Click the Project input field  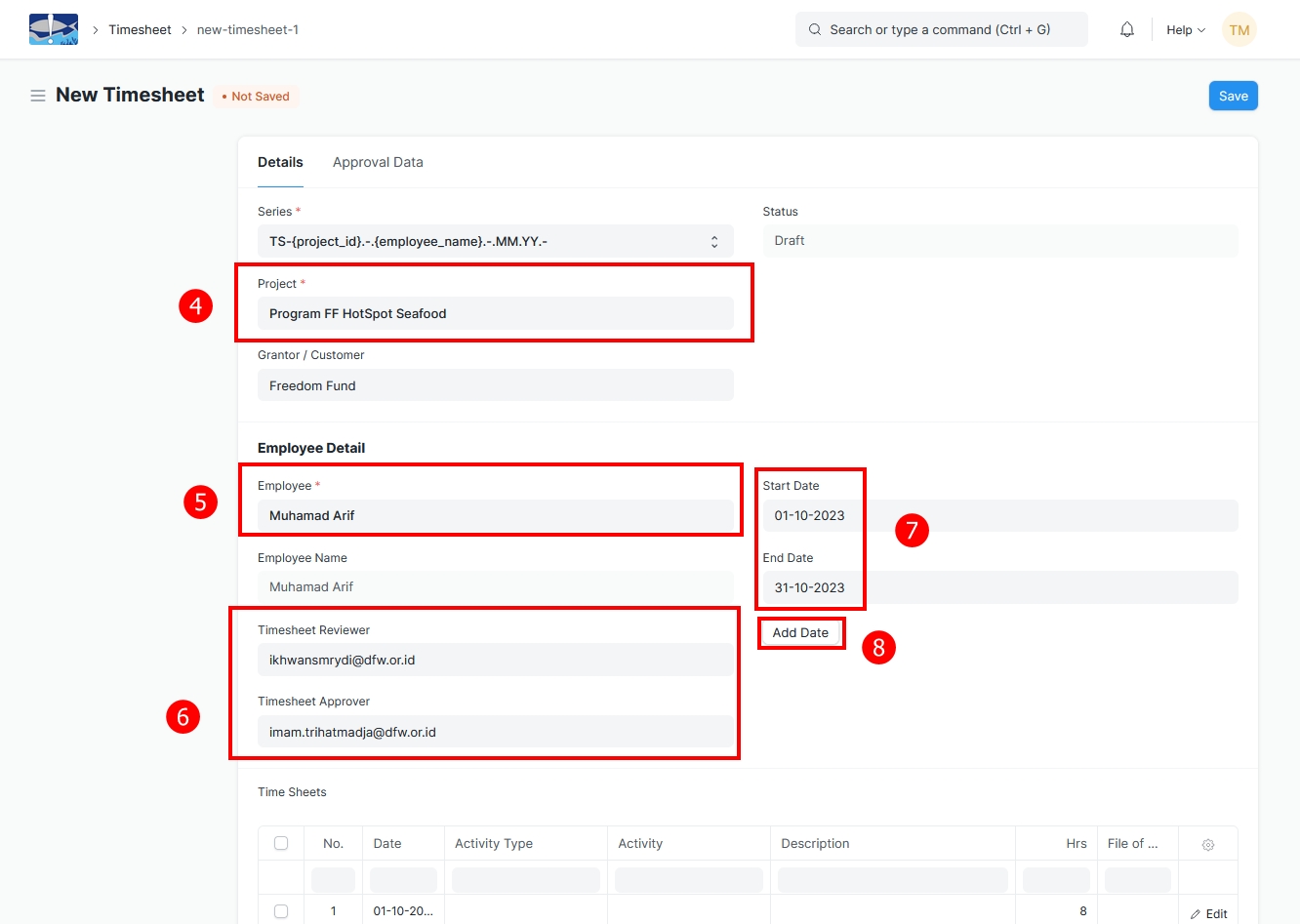(x=495, y=313)
